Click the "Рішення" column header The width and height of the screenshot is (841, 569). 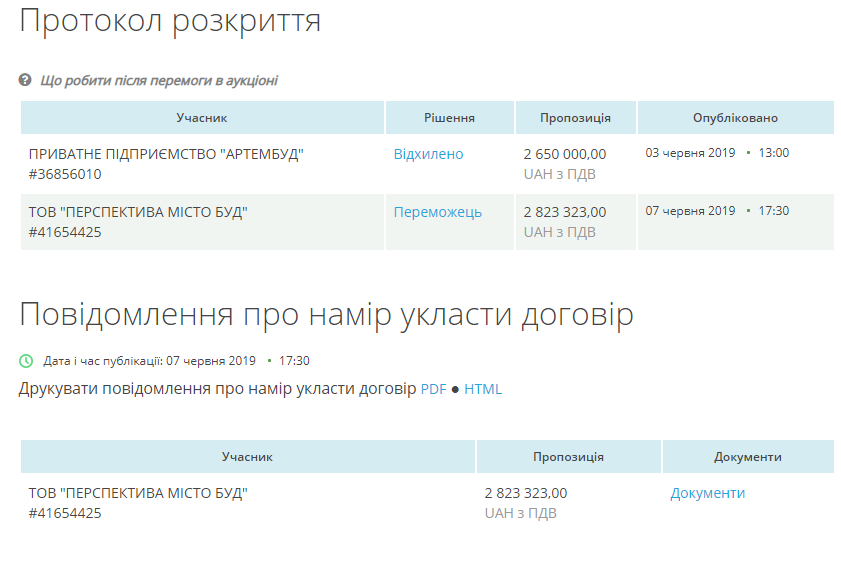[450, 118]
